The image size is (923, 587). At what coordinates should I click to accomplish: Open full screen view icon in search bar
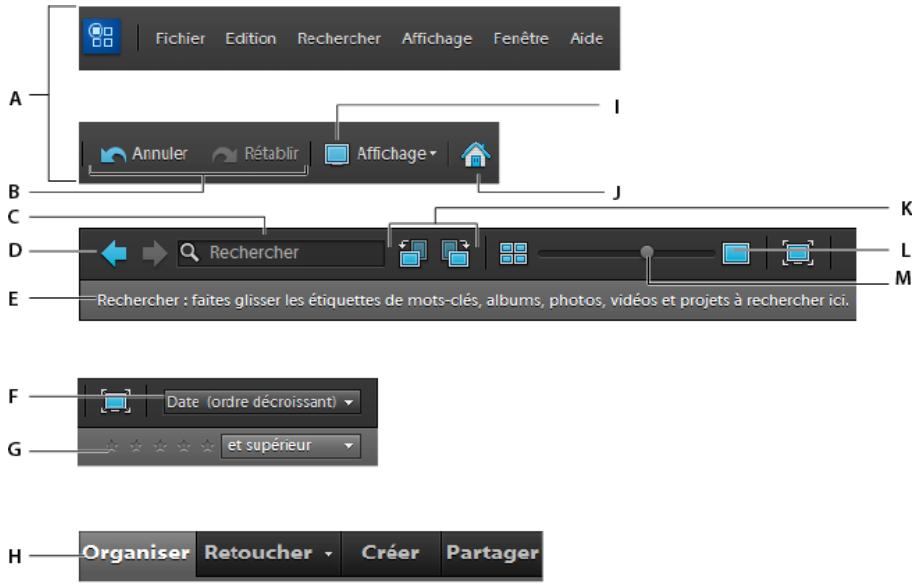coord(798,253)
